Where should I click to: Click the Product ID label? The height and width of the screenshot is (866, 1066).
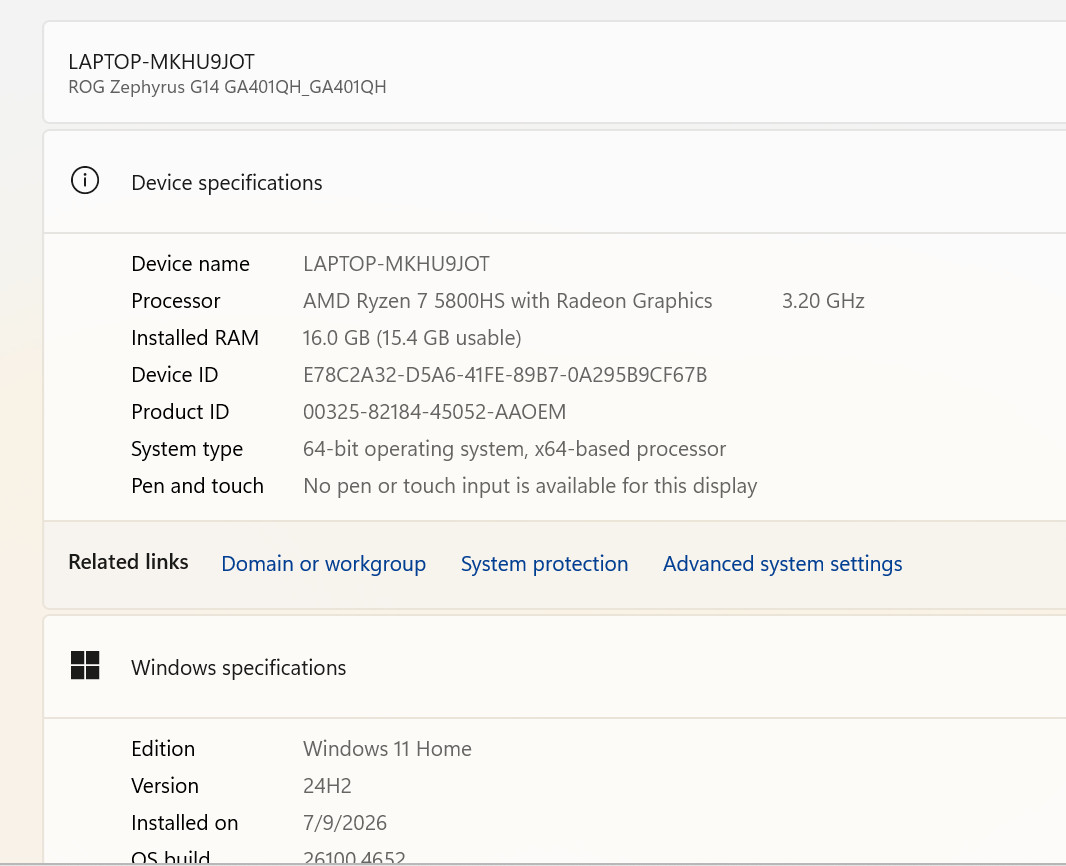180,412
